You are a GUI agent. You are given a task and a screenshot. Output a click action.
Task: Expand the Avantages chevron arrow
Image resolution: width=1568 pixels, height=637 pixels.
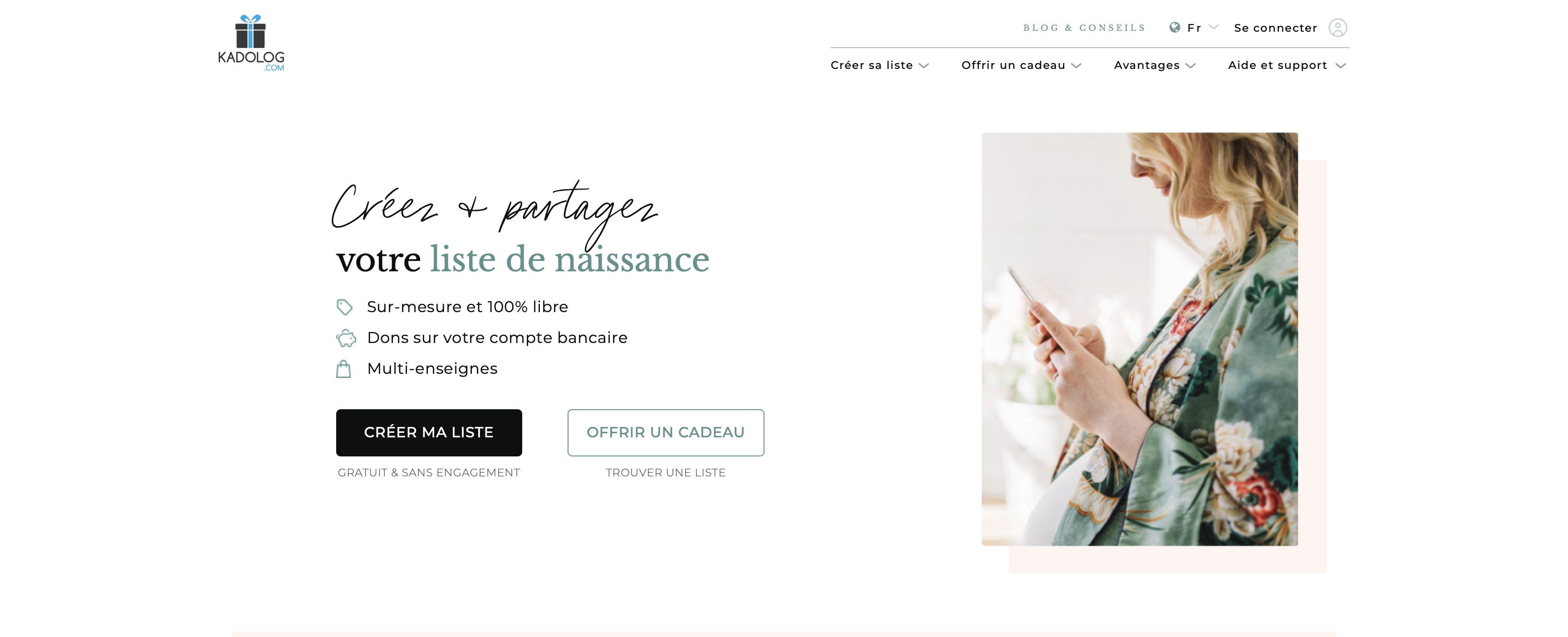1191,66
